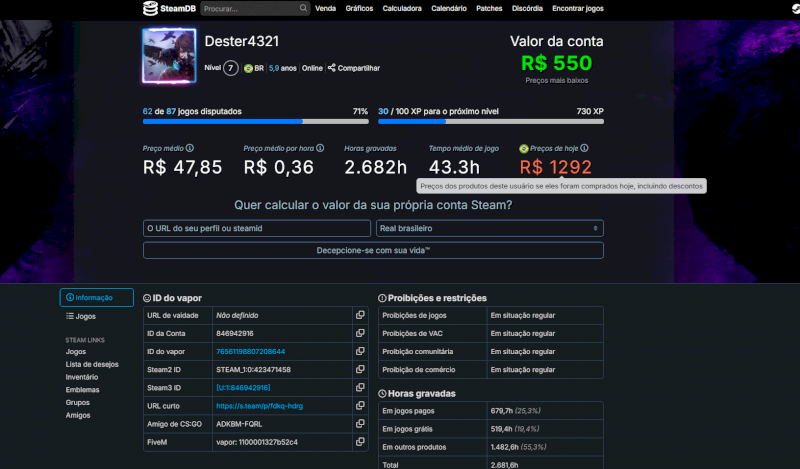This screenshot has height=469, width=800.
Task: Open the [U:1:846942916] link
Action: tap(243, 388)
